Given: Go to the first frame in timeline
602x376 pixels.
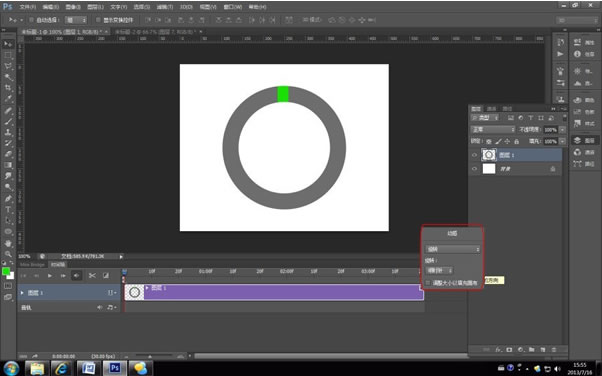Looking at the screenshot, I should (x=23, y=276).
